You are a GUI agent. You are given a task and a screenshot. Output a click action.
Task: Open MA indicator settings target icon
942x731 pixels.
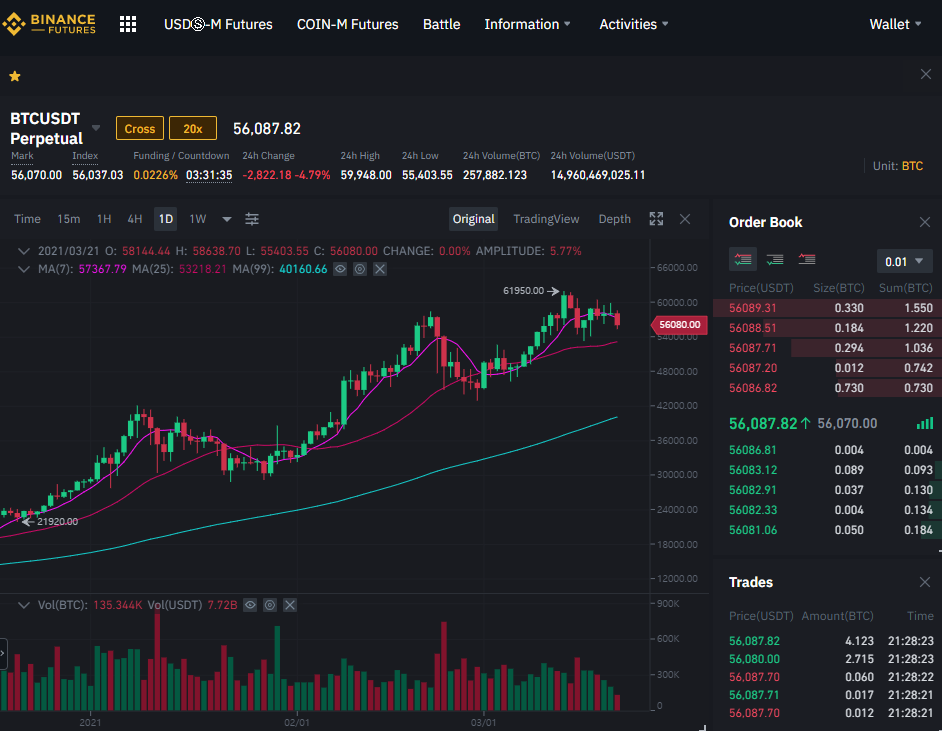point(360,269)
